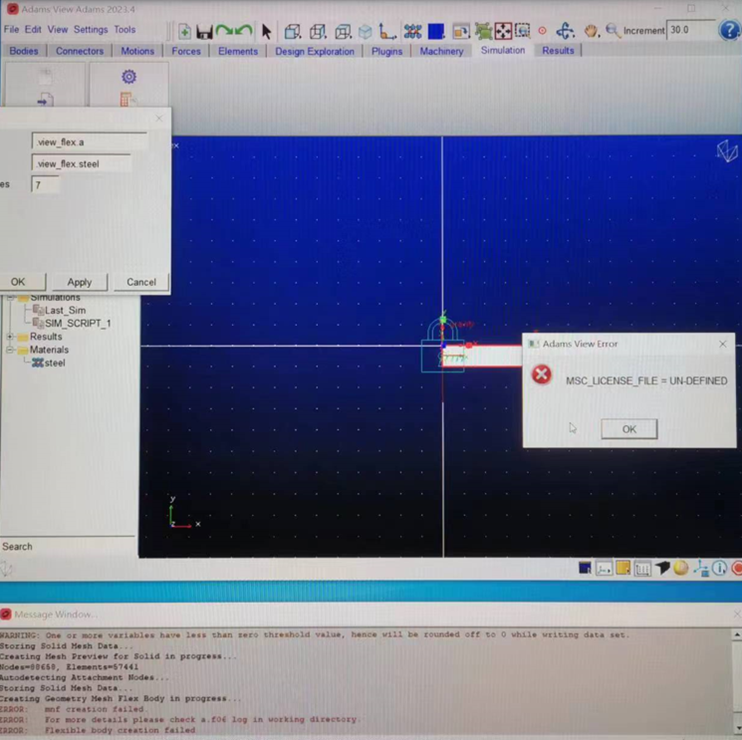
Task: Open the View menu
Action: pos(57,29)
